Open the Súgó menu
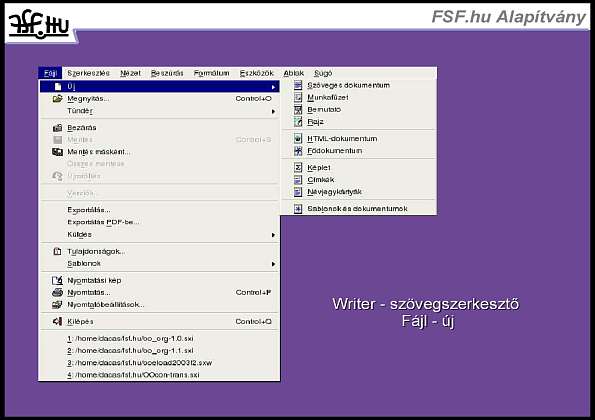 click(323, 73)
